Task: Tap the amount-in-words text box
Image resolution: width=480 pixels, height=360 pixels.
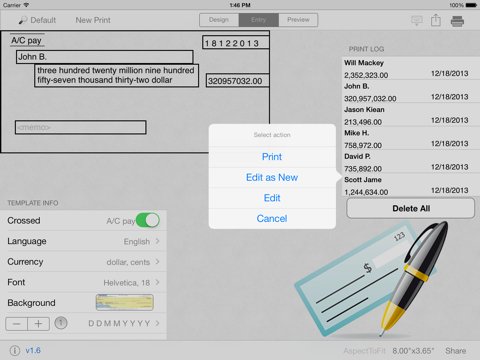Action: coord(116,76)
